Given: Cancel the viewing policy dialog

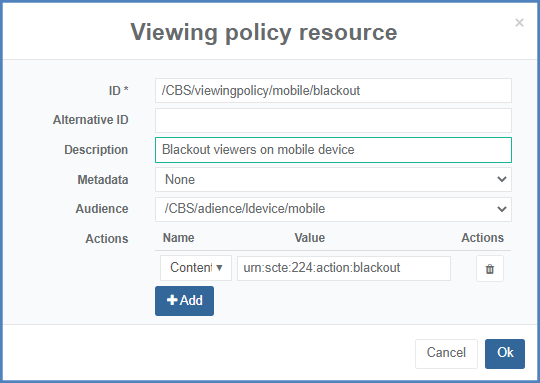Looking at the screenshot, I should (446, 354).
